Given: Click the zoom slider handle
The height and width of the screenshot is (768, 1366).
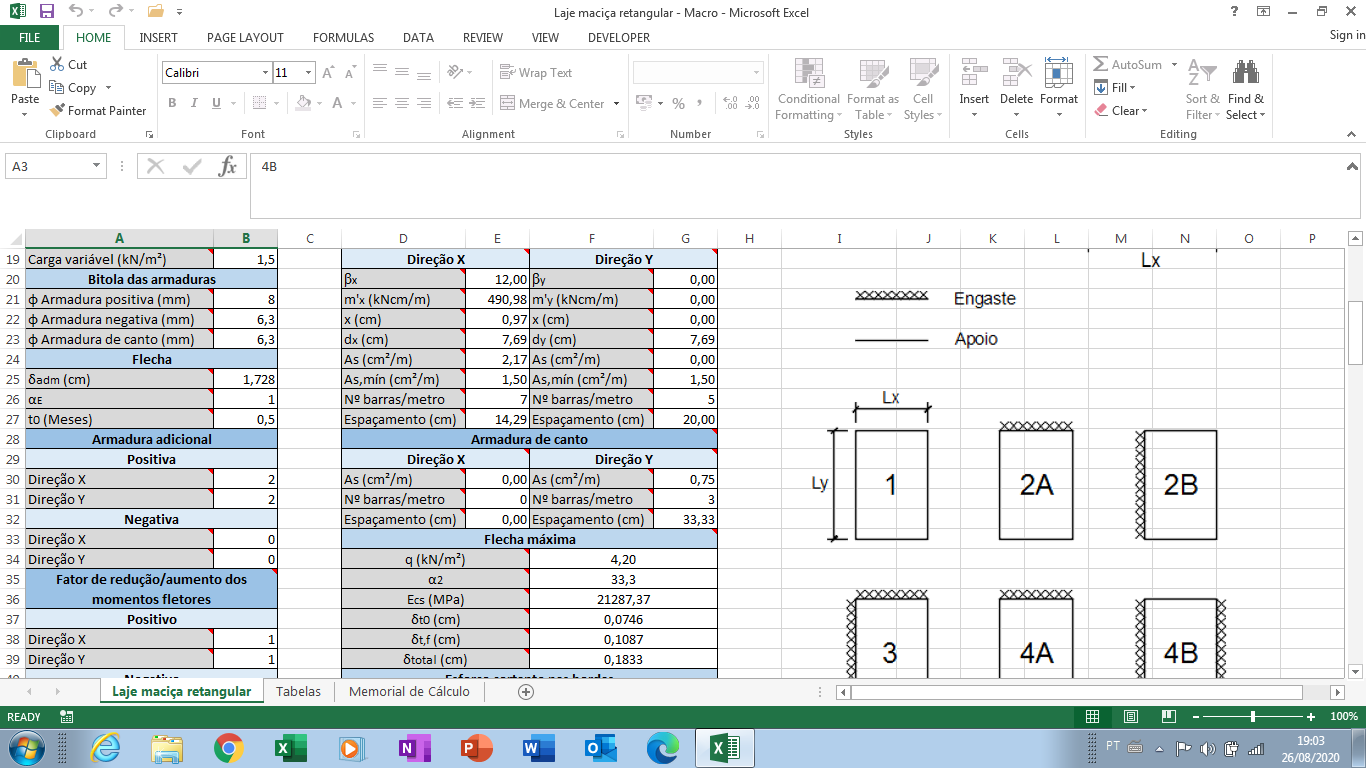Looking at the screenshot, I should coord(1253,717).
